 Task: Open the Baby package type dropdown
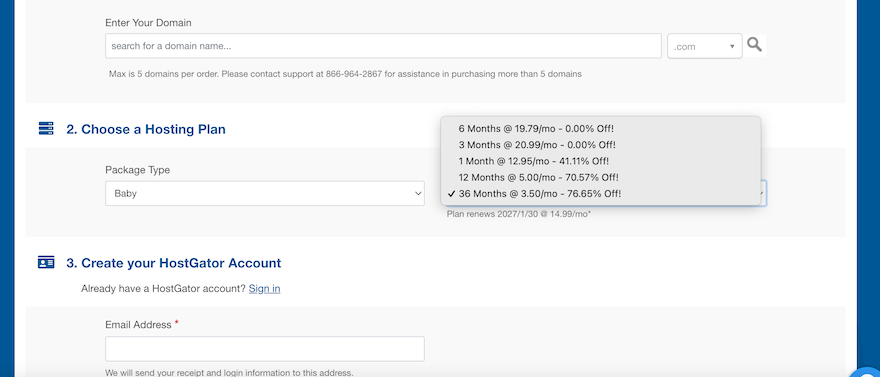click(265, 193)
